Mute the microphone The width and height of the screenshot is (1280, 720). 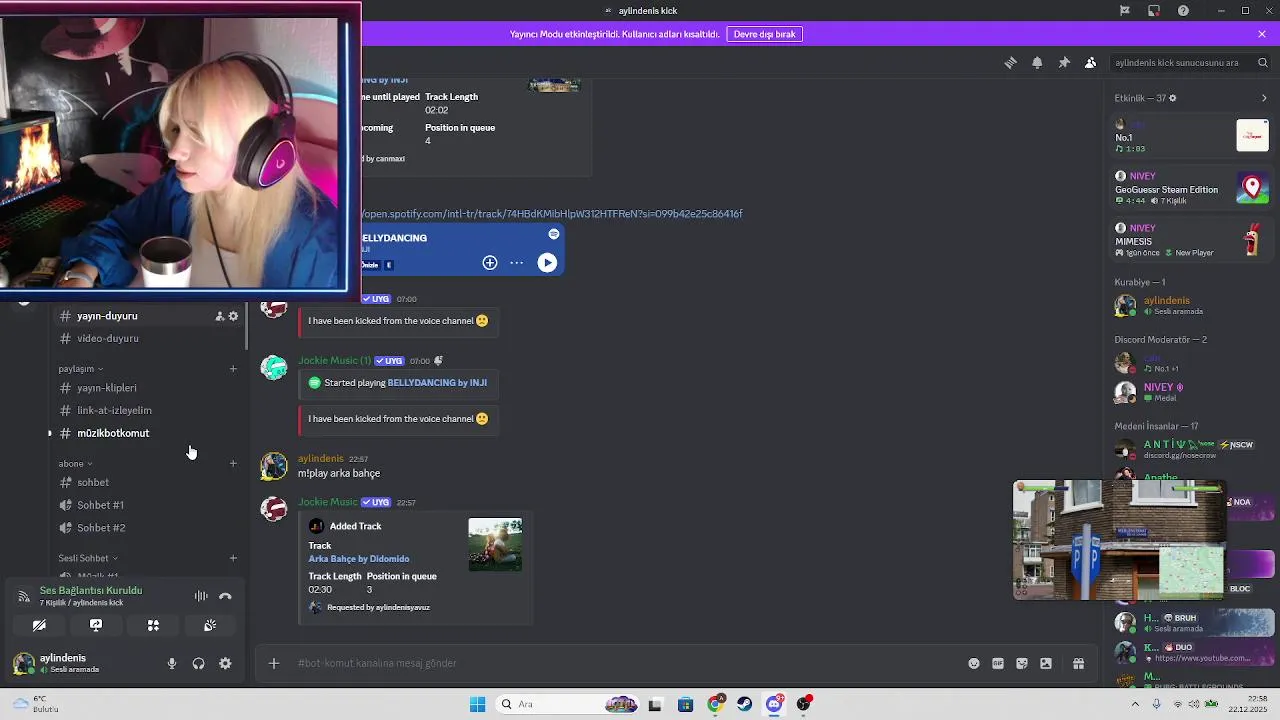[172, 663]
